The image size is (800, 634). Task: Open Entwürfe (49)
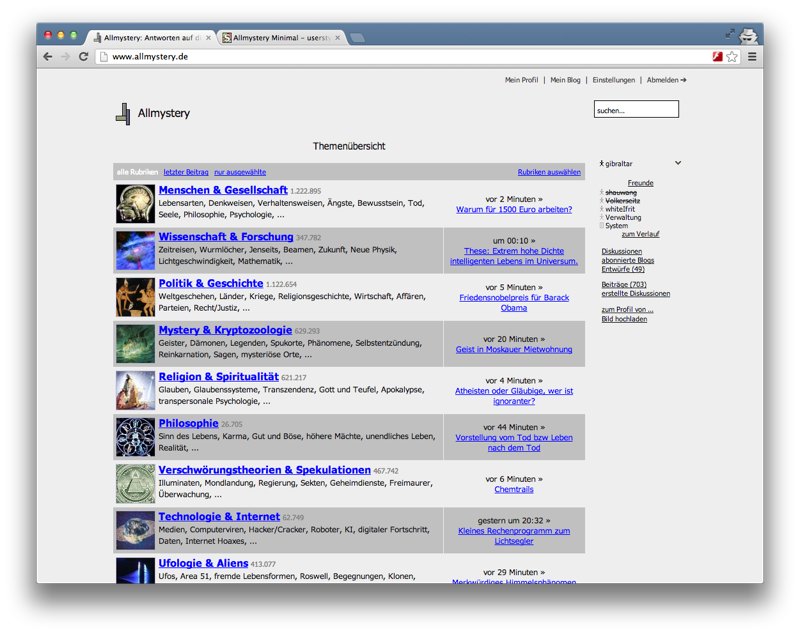623,269
